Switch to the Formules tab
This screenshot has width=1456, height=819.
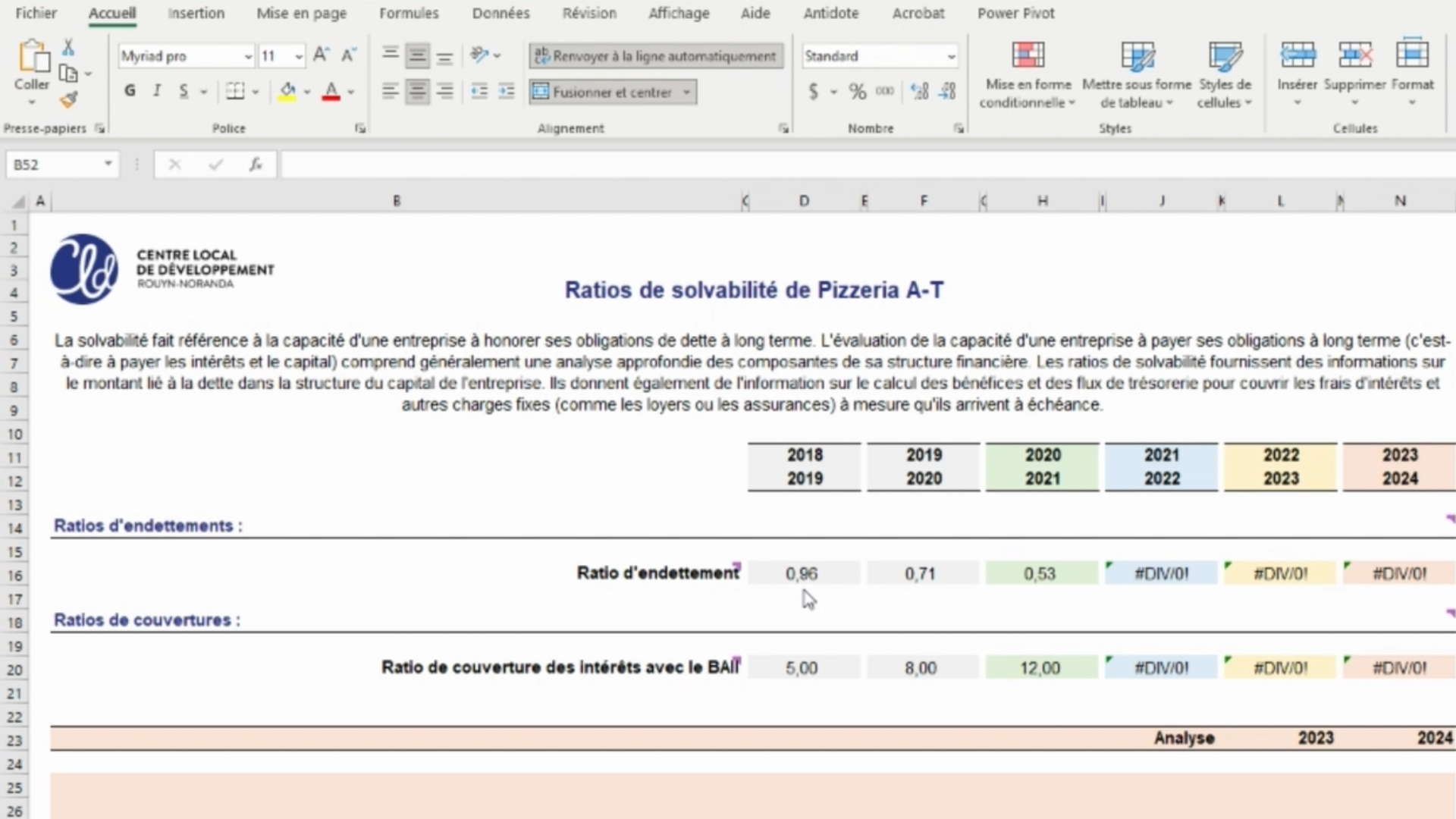(x=409, y=13)
